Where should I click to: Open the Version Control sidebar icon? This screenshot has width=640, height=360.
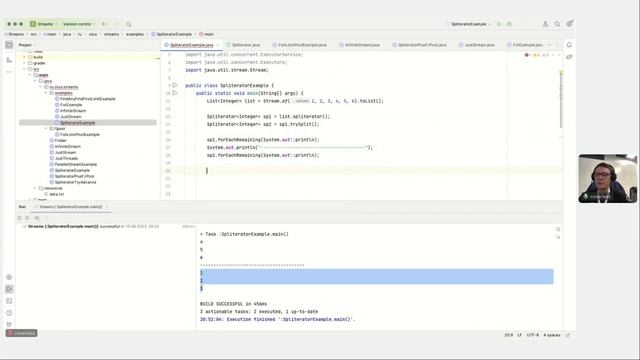point(9,324)
